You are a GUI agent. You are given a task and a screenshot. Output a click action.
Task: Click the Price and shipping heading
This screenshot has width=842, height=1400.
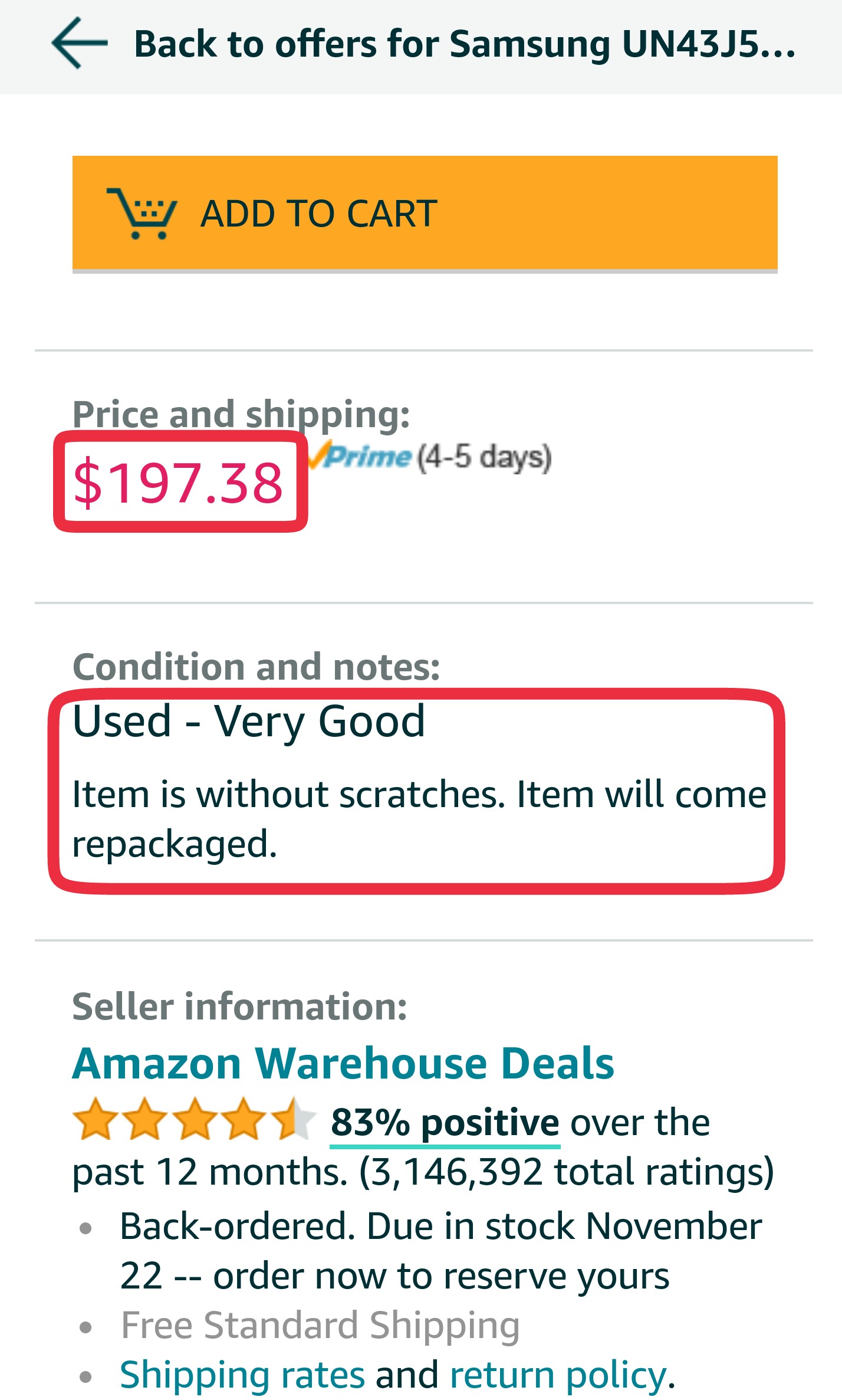[x=241, y=414]
